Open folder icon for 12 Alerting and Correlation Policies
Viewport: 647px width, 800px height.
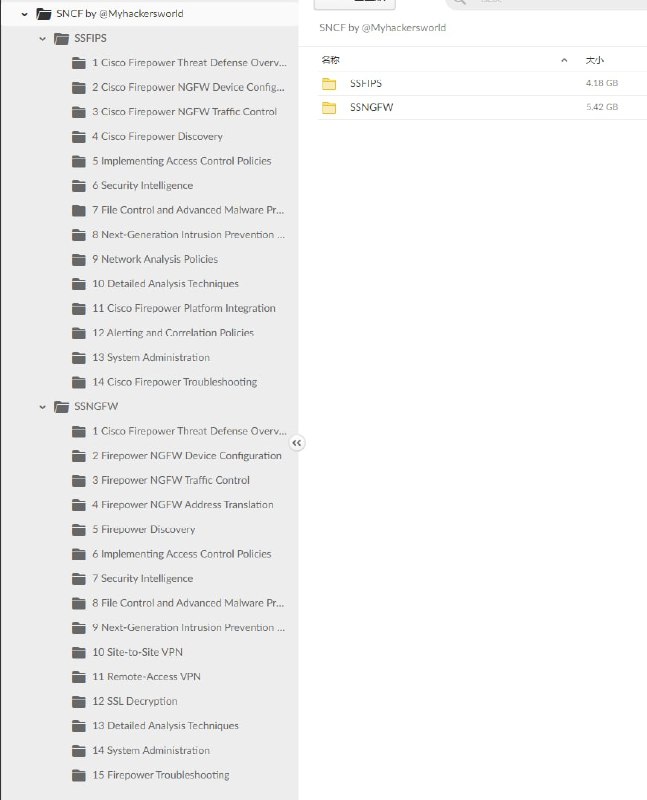click(79, 333)
